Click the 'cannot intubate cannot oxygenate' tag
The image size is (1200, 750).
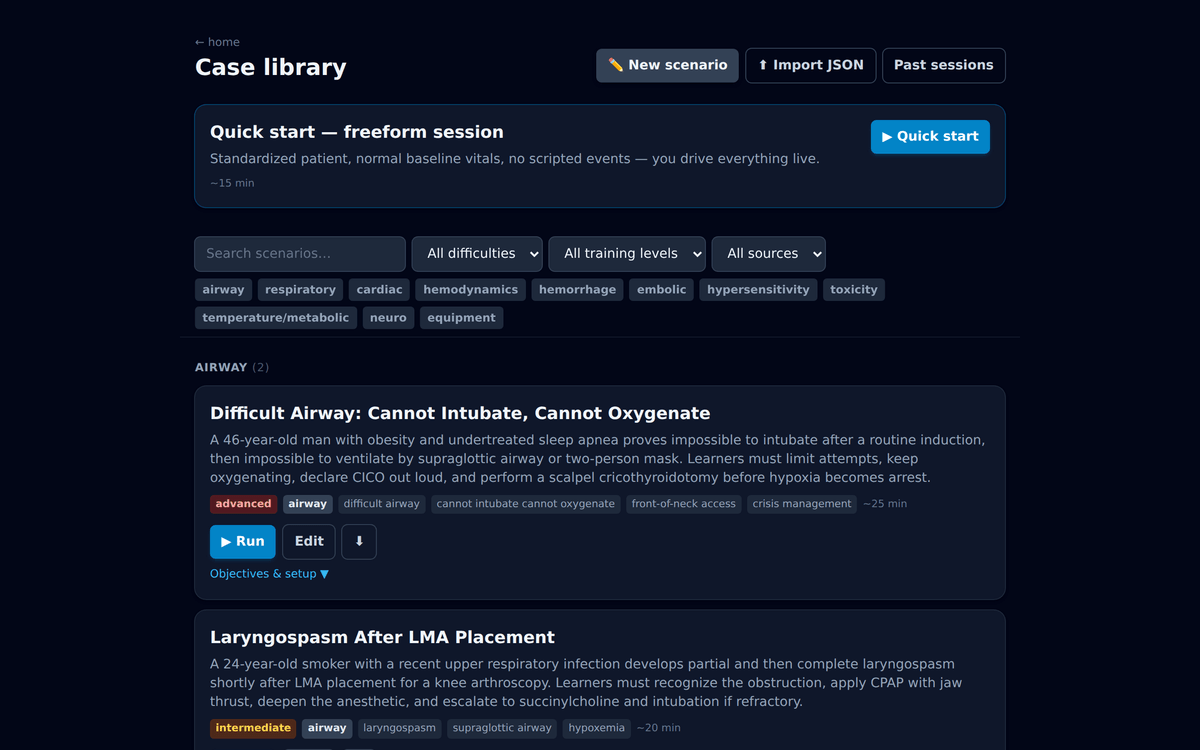point(526,504)
